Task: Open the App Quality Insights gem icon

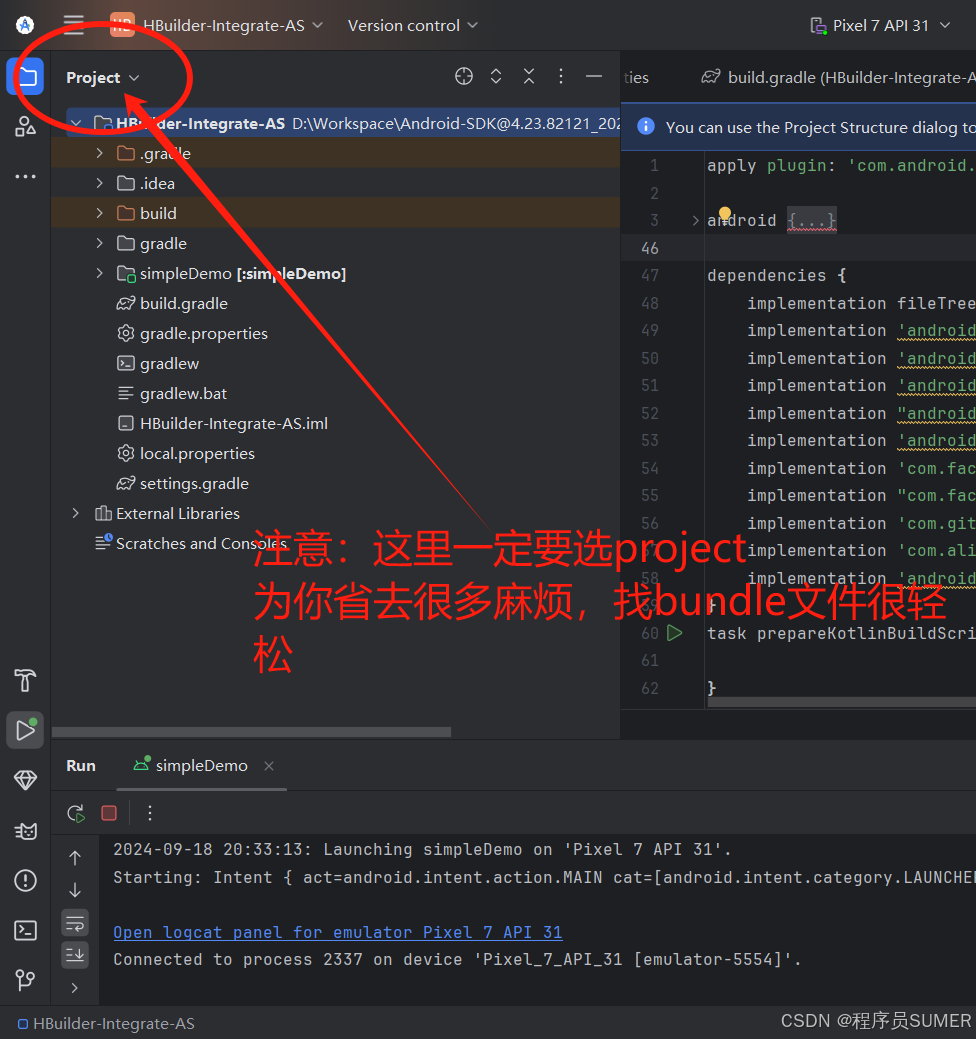Action: [x=25, y=780]
